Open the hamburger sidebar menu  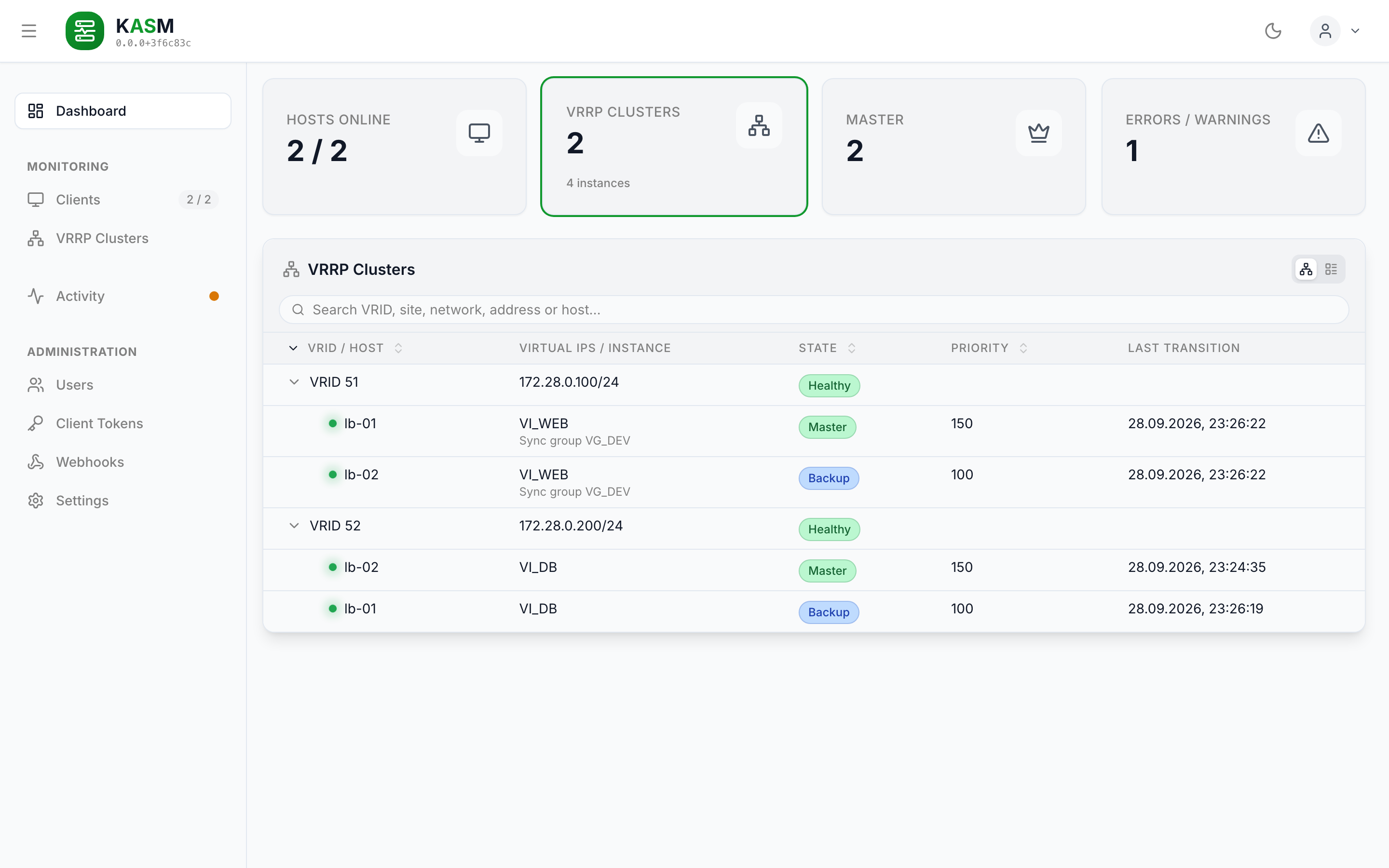coord(29,31)
